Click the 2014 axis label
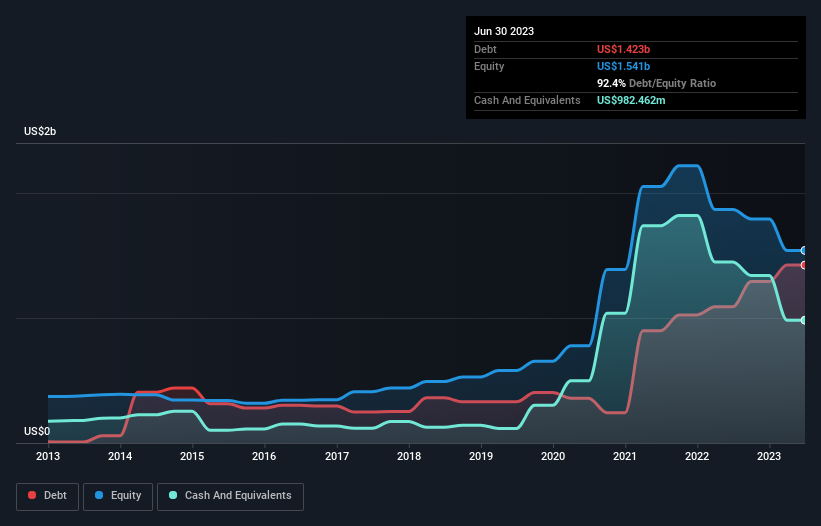The image size is (821, 526). 120,456
